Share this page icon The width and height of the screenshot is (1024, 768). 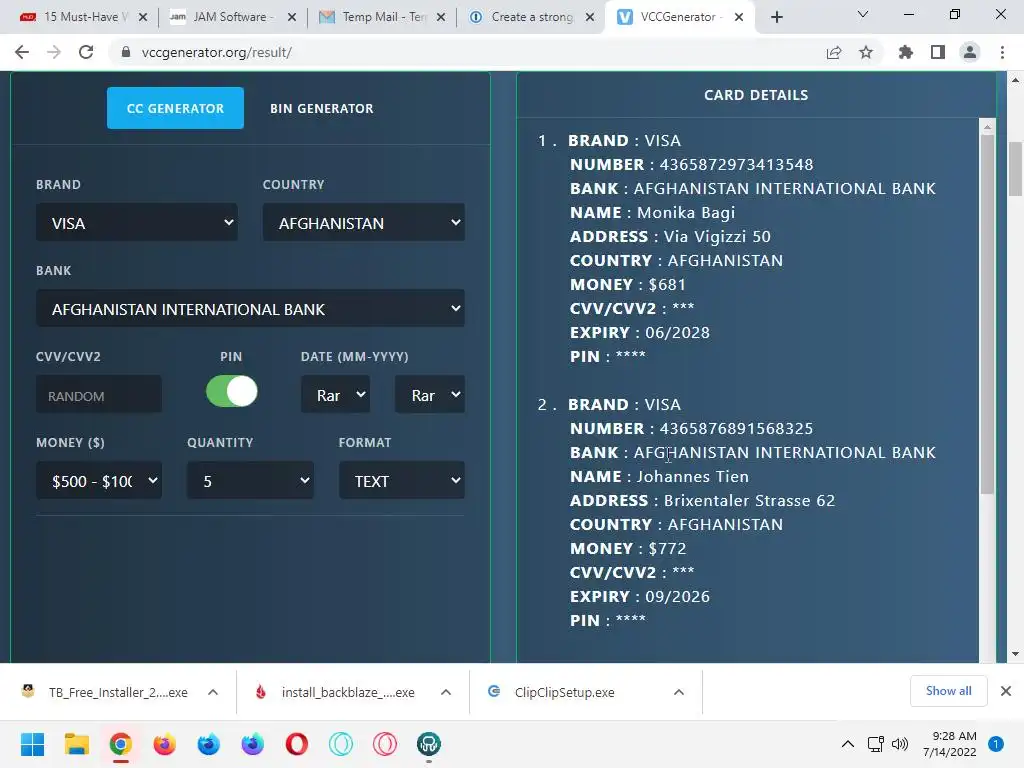click(834, 52)
